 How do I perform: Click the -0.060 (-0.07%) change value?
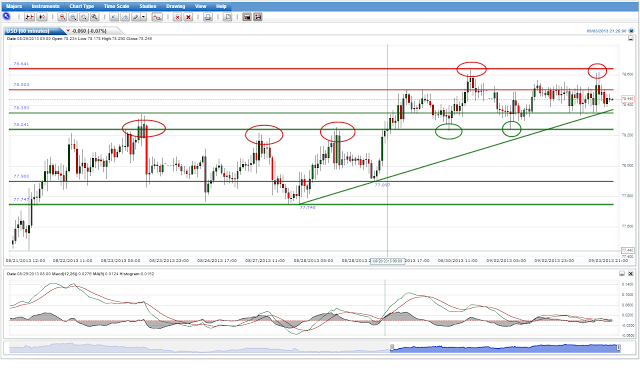pos(89,31)
